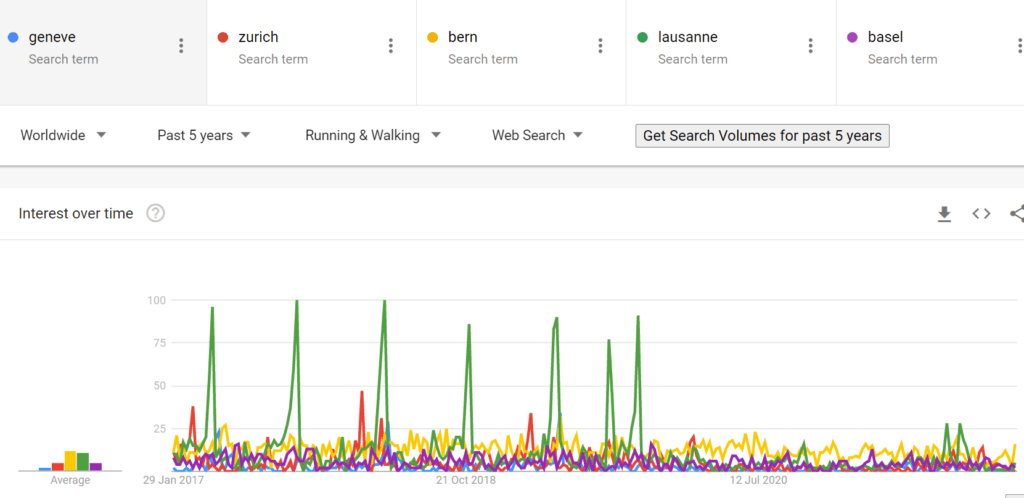Open the Worldwide region dropdown
Image resolution: width=1024 pixels, height=498 pixels.
pyautogui.click(x=63, y=136)
